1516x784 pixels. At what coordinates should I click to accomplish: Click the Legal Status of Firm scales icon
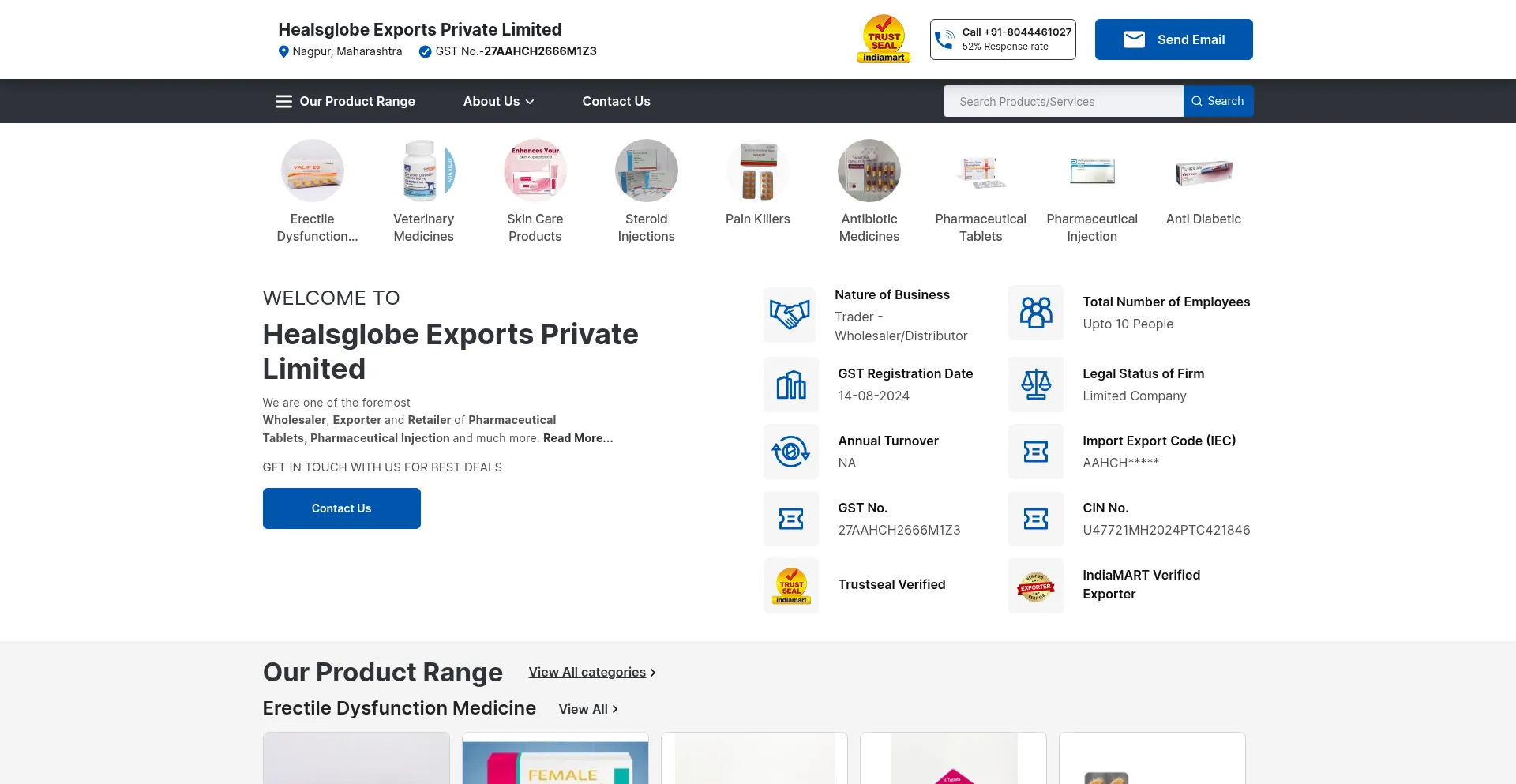pos(1036,384)
